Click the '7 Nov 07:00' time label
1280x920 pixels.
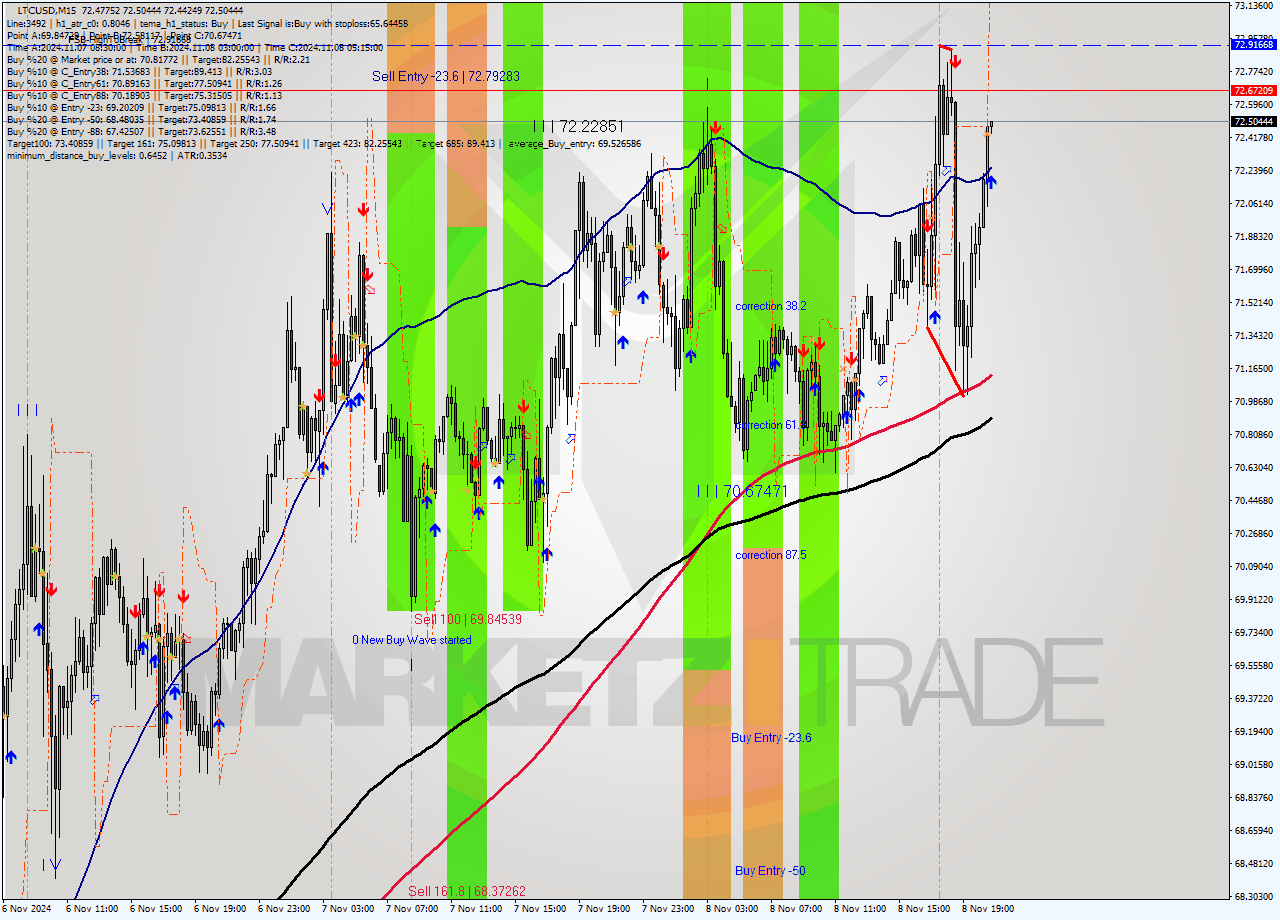(x=412, y=909)
